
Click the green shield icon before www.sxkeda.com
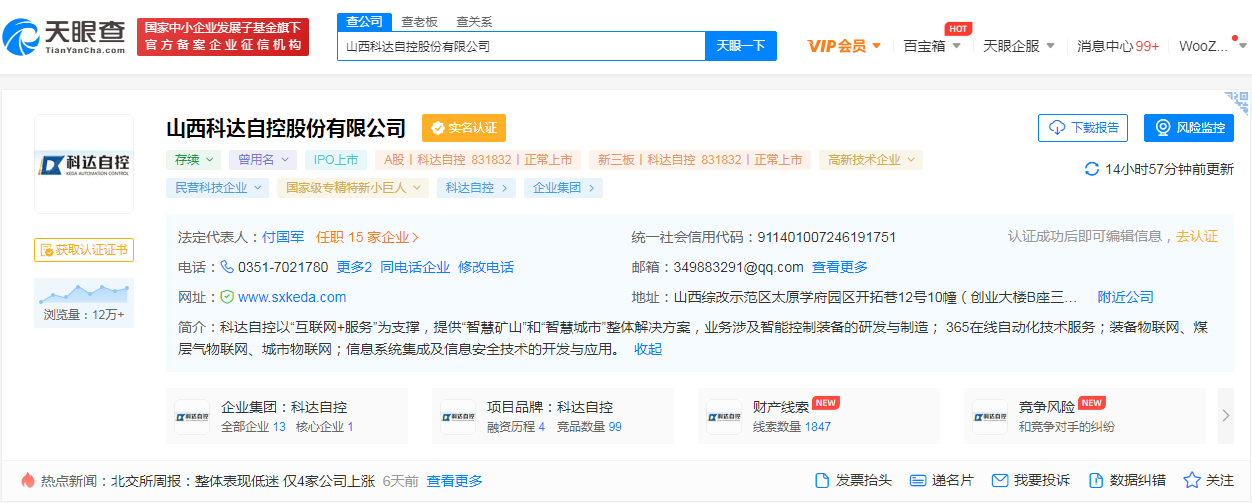(227, 297)
